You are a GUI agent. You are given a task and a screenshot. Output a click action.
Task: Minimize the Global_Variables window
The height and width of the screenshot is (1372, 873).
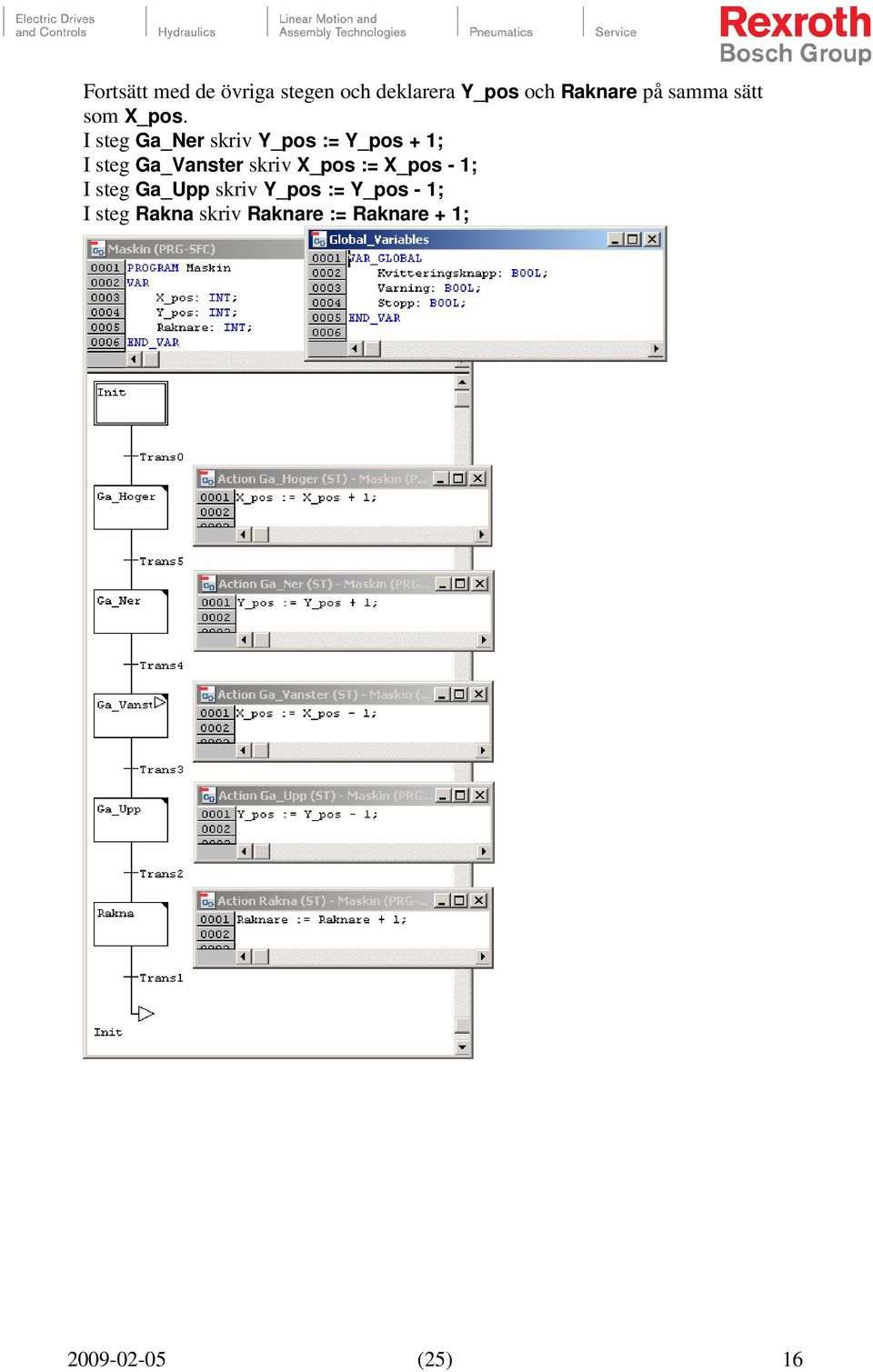pos(615,239)
